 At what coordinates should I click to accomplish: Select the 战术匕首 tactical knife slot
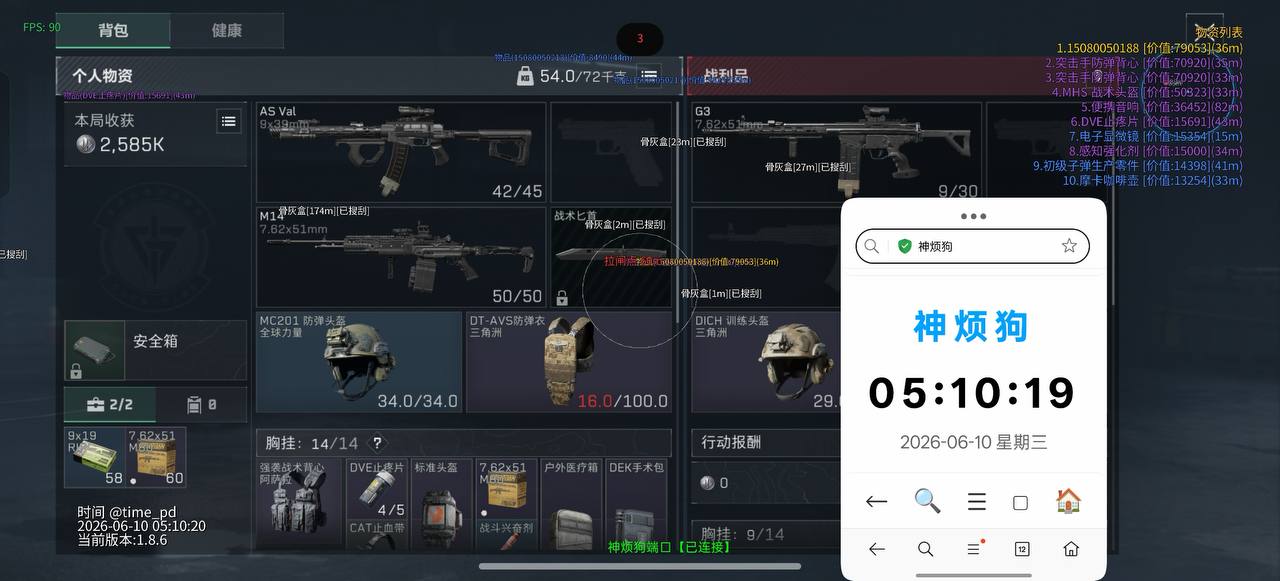(611, 256)
